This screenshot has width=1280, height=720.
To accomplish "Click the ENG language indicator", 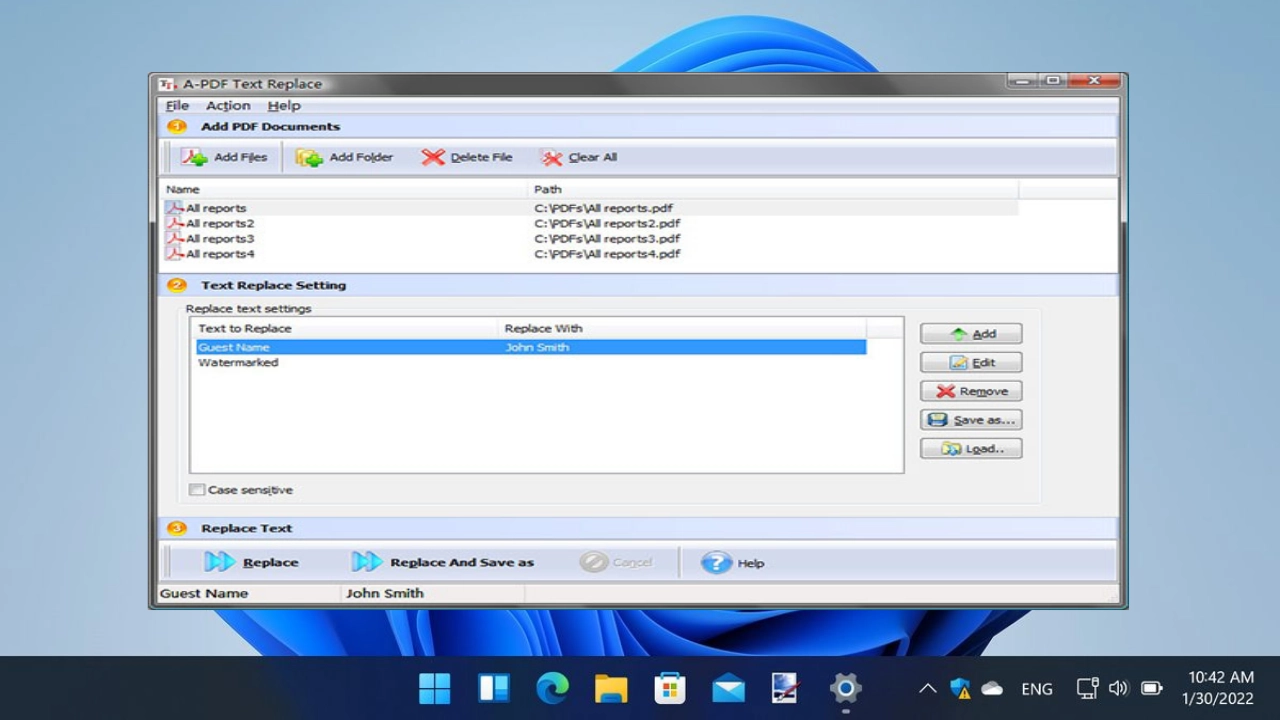I will coord(1037,688).
